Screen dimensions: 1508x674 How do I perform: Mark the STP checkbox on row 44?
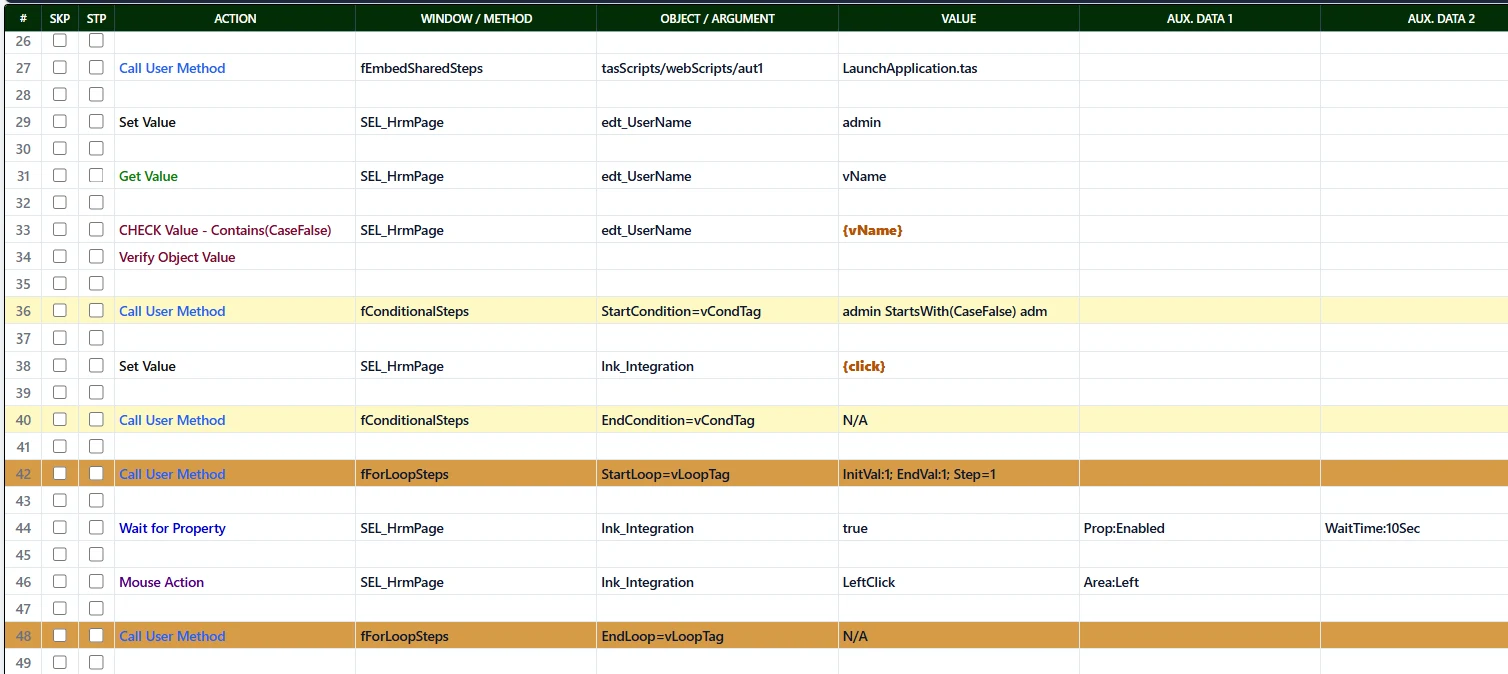(96, 528)
